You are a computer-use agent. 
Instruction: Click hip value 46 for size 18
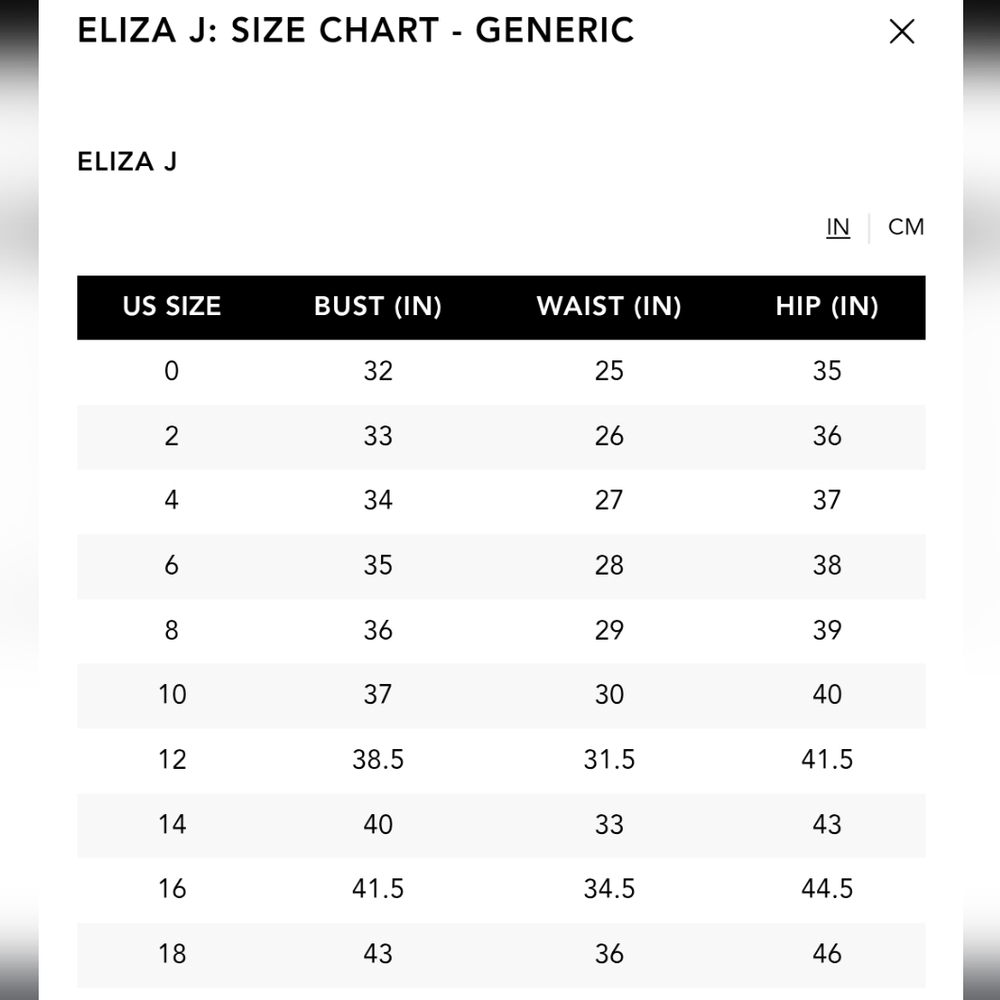tap(827, 953)
